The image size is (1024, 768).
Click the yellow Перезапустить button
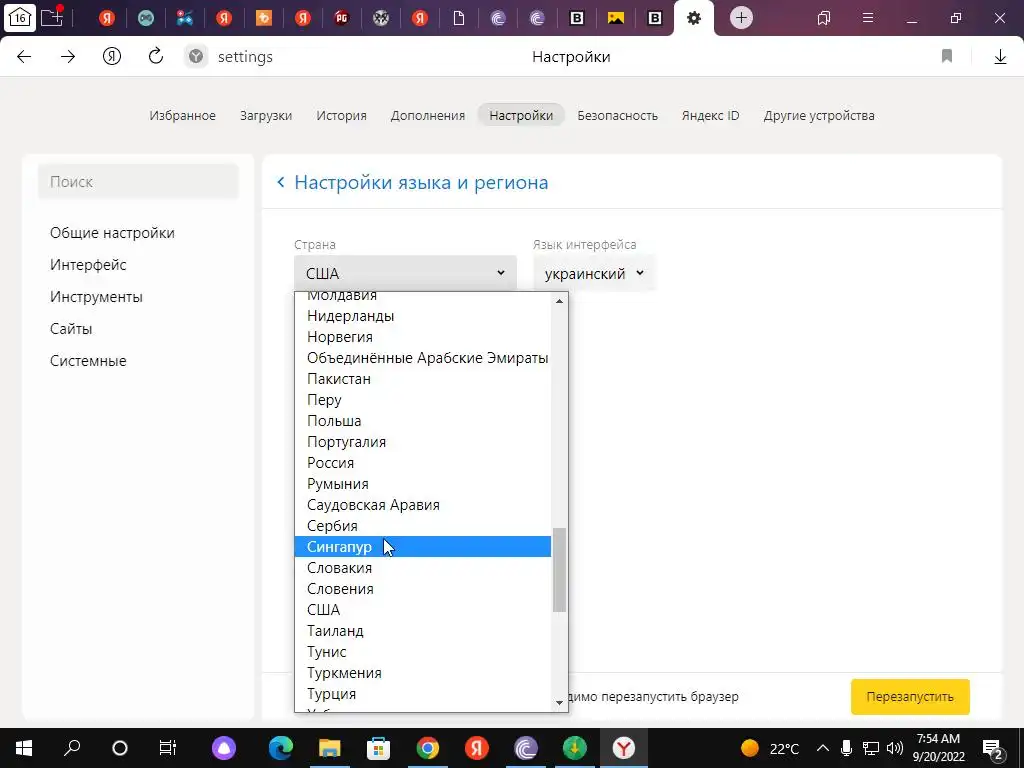910,697
